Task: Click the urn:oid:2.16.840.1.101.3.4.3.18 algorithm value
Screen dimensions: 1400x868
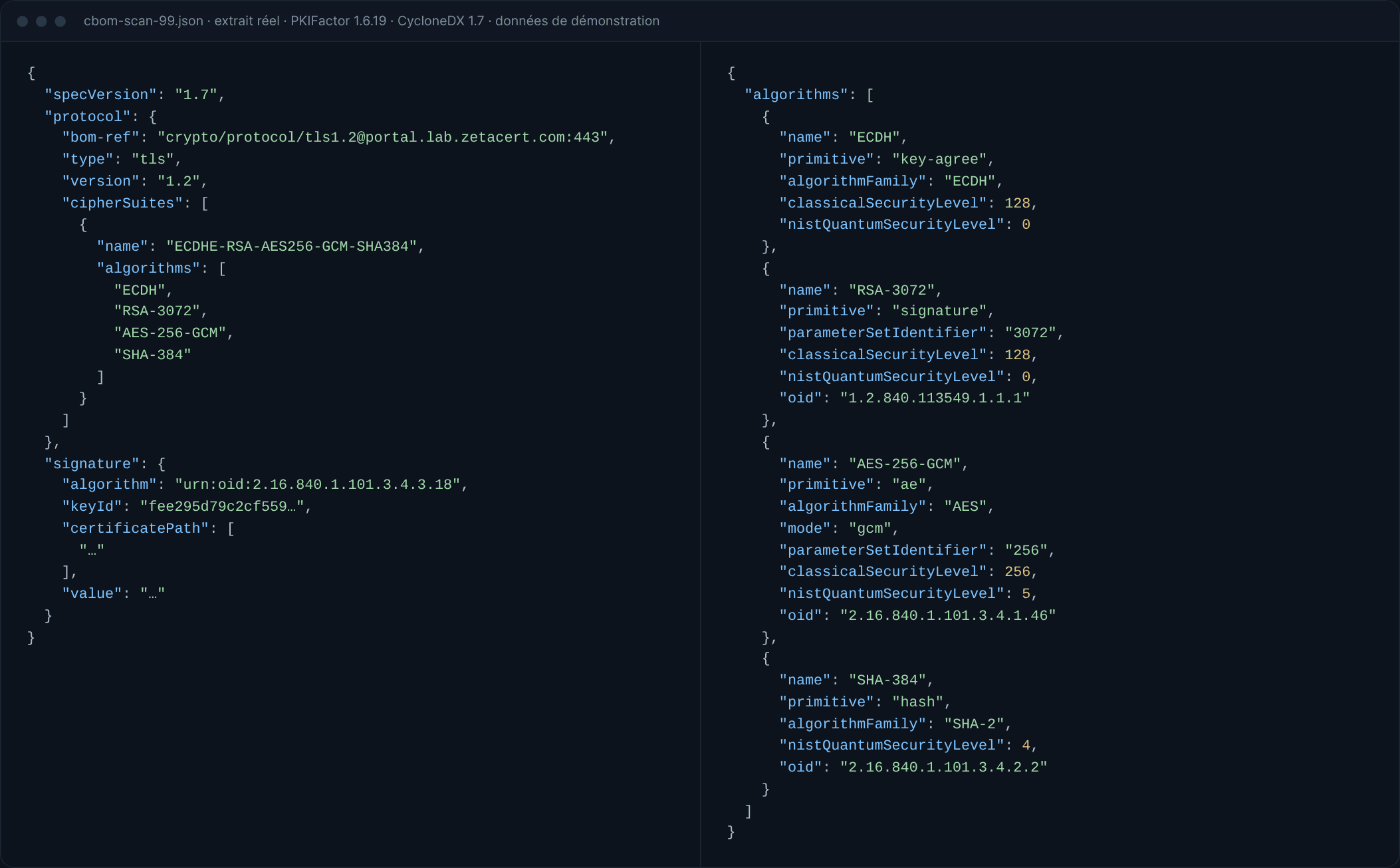Action: pos(317,484)
